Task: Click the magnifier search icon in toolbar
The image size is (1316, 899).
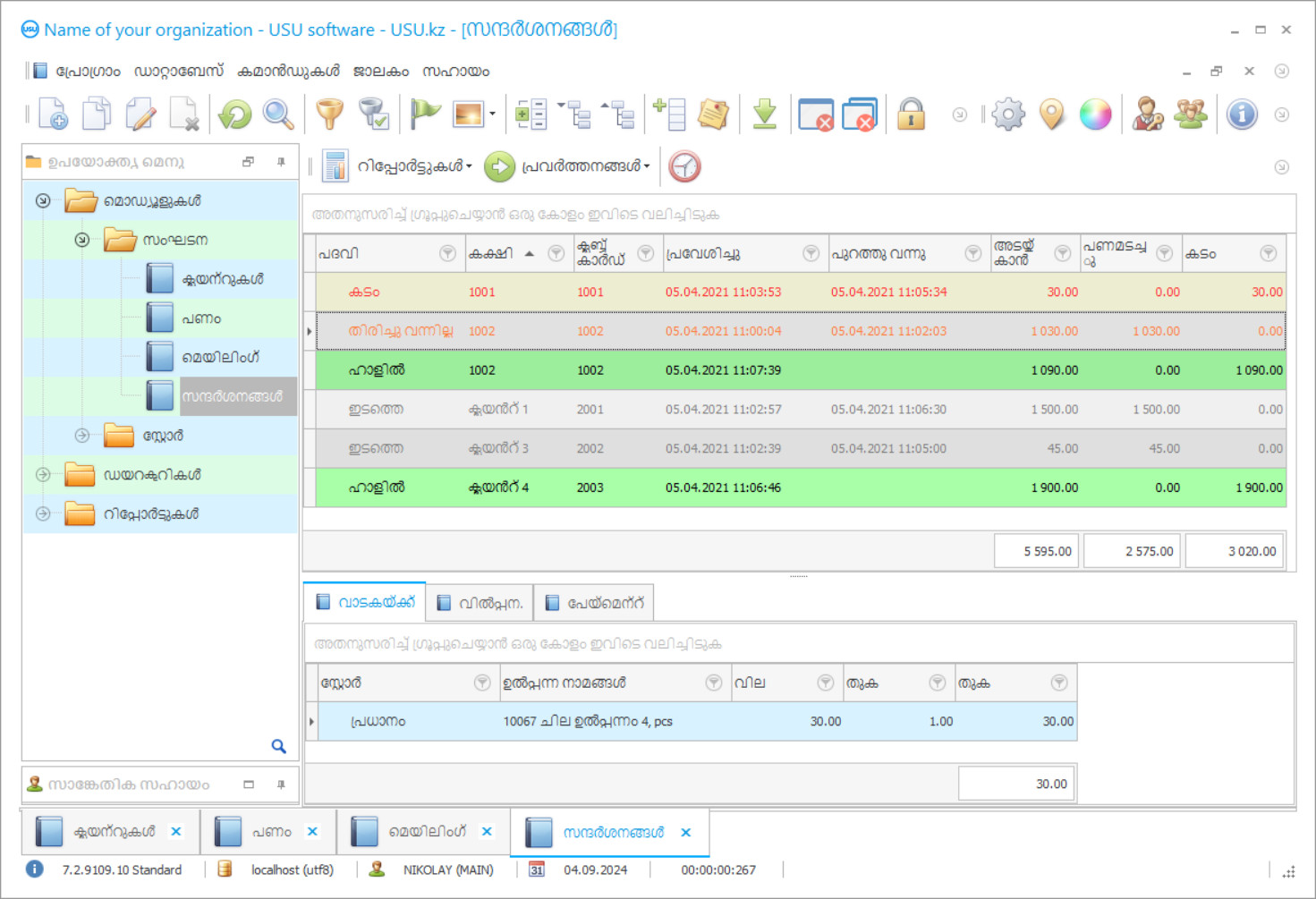Action: coord(278,114)
